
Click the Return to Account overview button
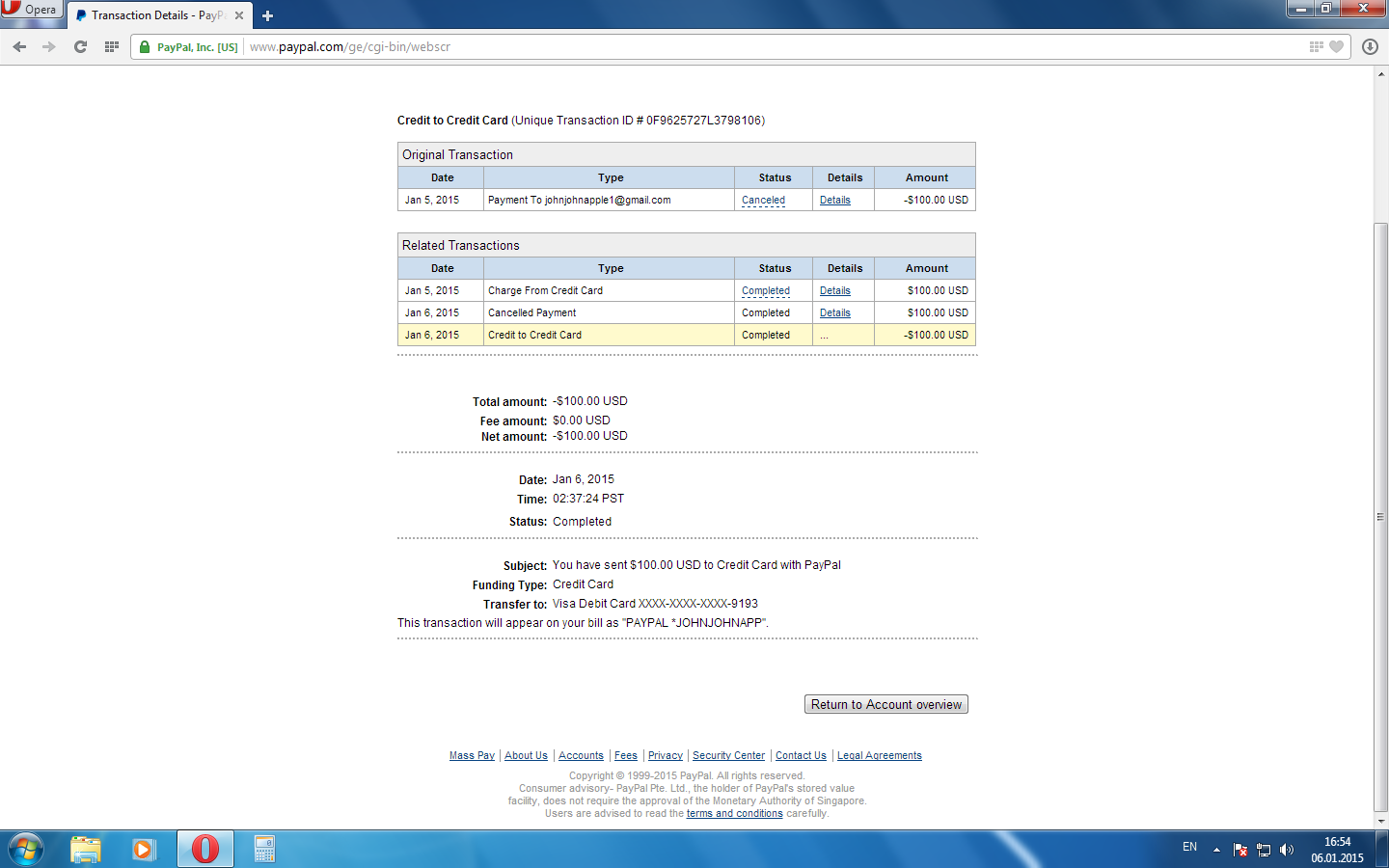click(886, 705)
